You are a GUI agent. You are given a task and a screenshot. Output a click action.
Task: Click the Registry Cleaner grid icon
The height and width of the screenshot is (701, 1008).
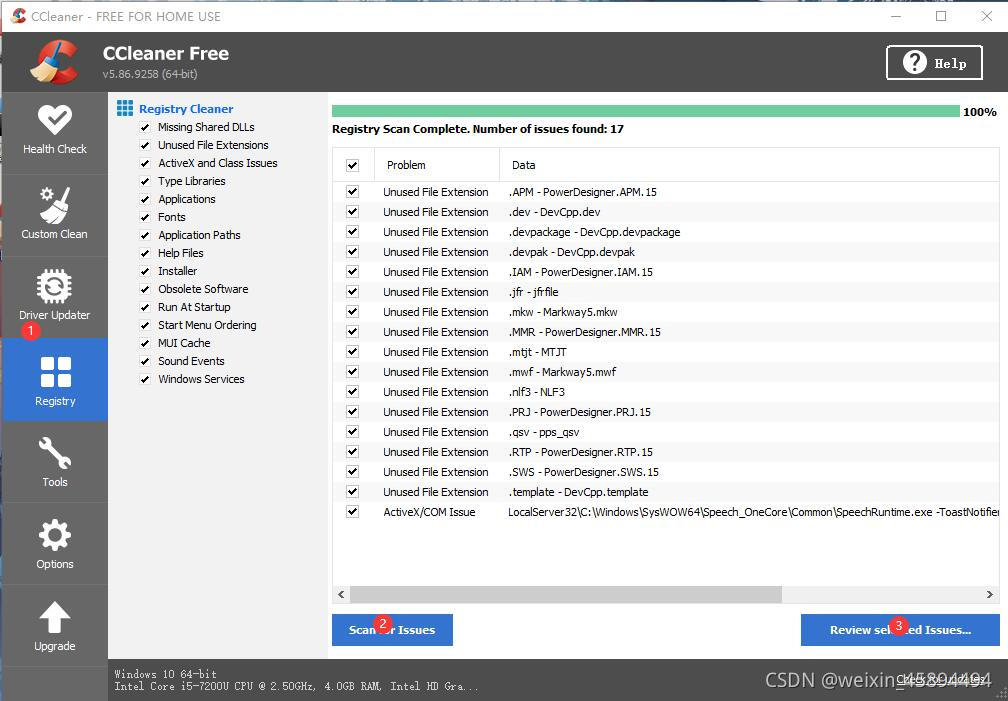coord(125,108)
